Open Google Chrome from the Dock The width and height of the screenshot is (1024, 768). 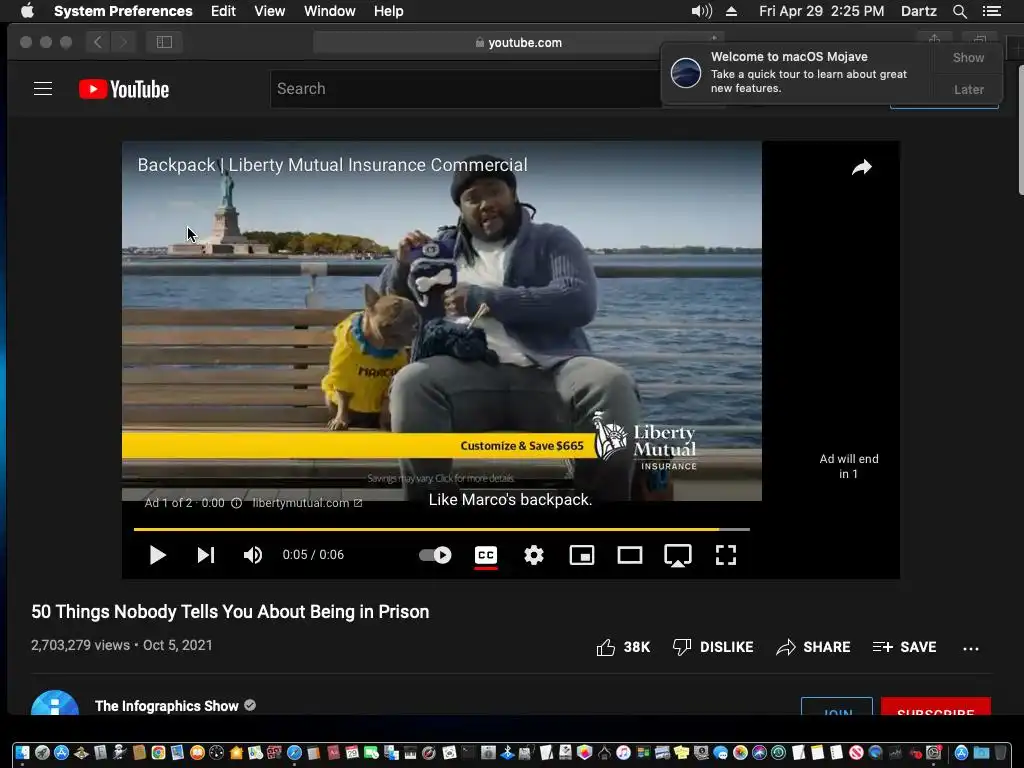coord(158,752)
